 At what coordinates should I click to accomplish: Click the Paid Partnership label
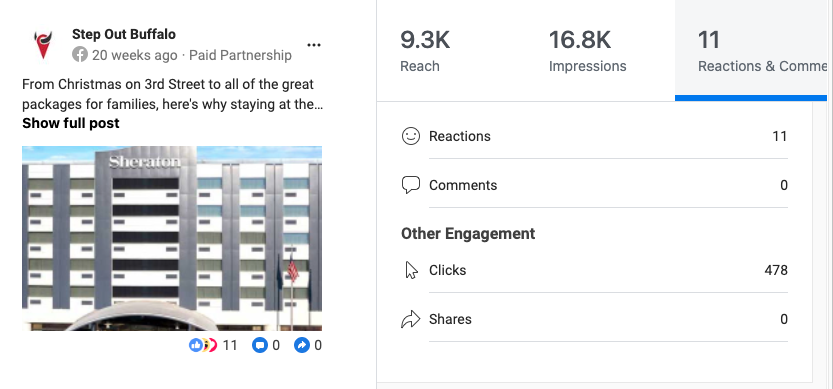coord(240,55)
